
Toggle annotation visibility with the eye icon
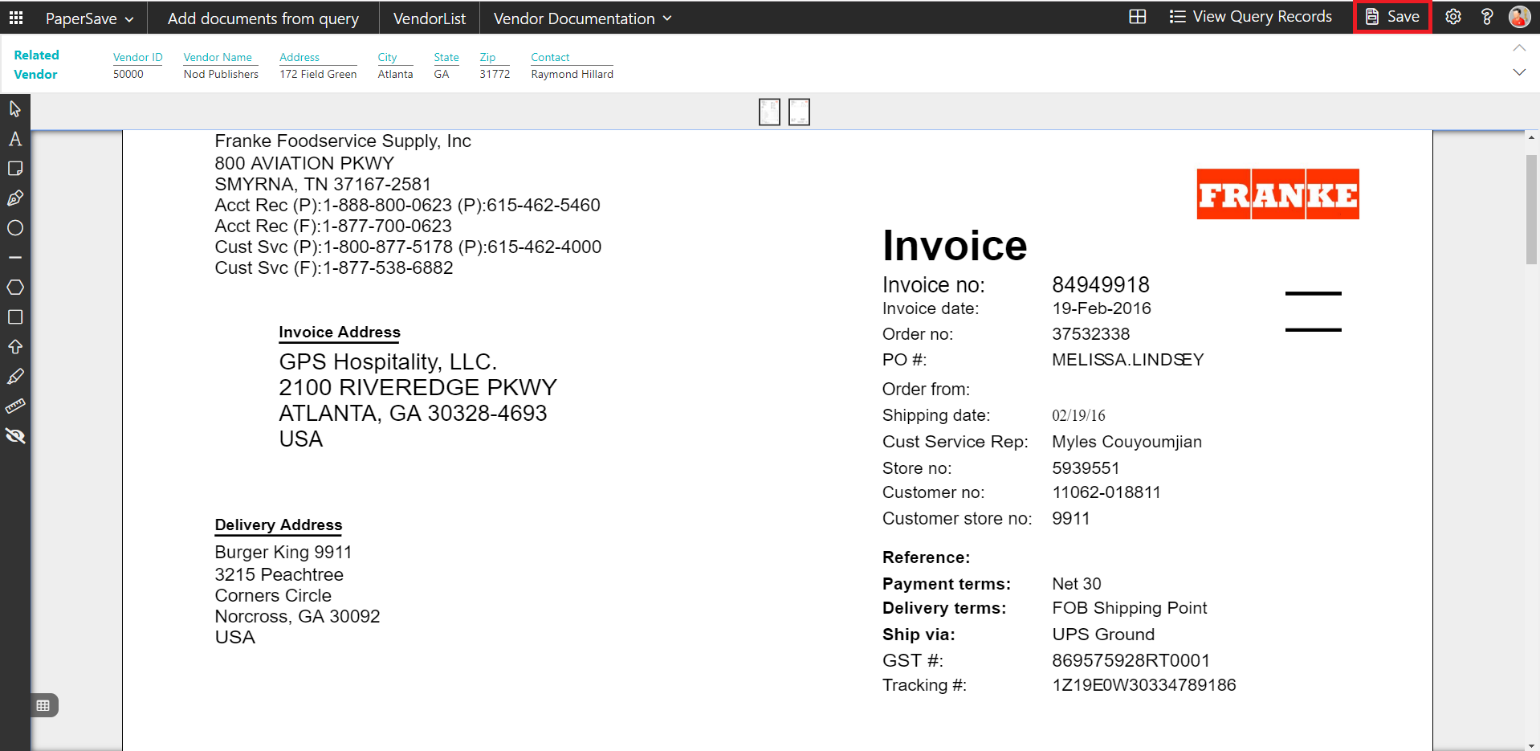(x=15, y=436)
